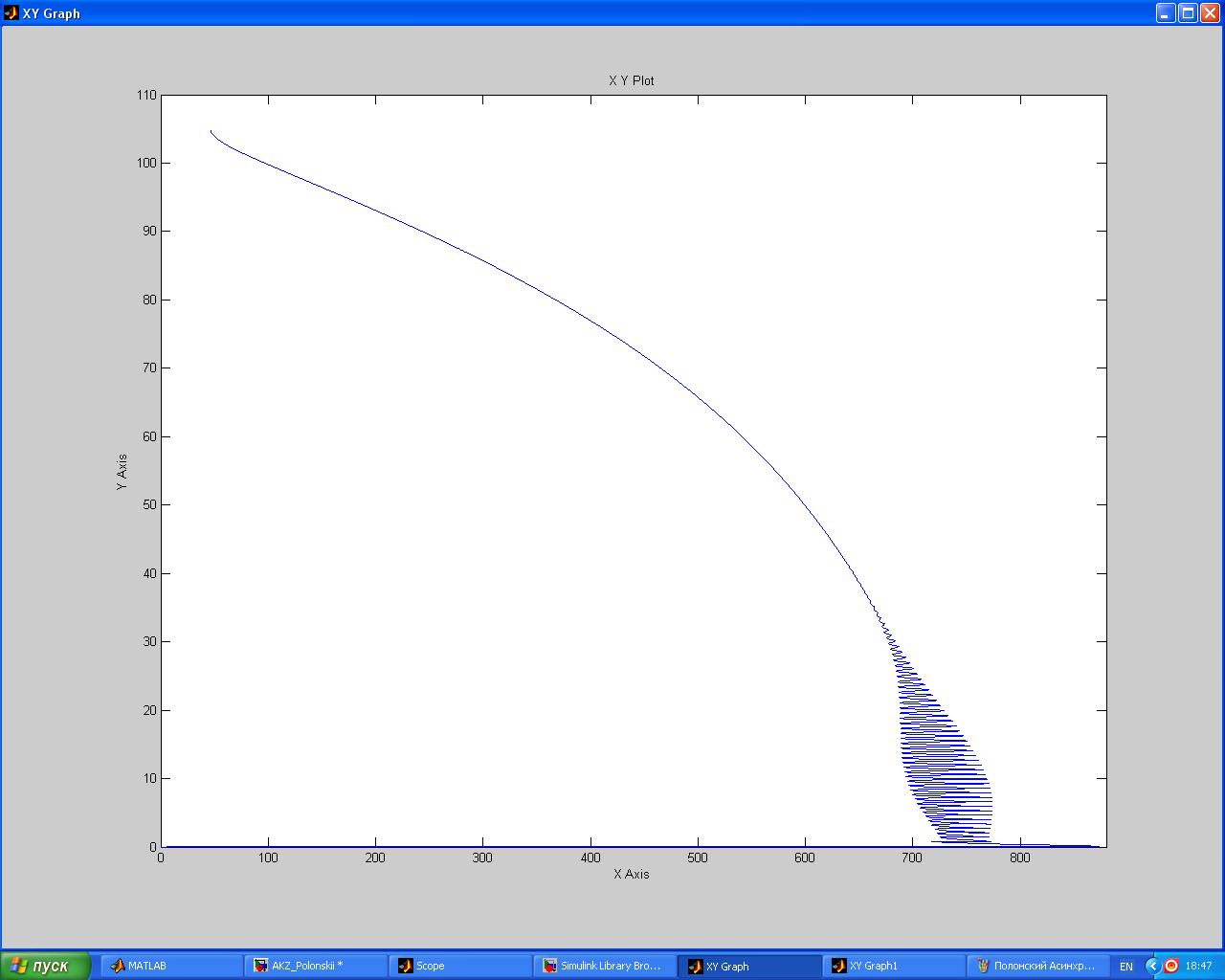Screen dimensions: 1225x980
Task: Click Y-axis tick label 110
Action: pyautogui.click(x=146, y=95)
